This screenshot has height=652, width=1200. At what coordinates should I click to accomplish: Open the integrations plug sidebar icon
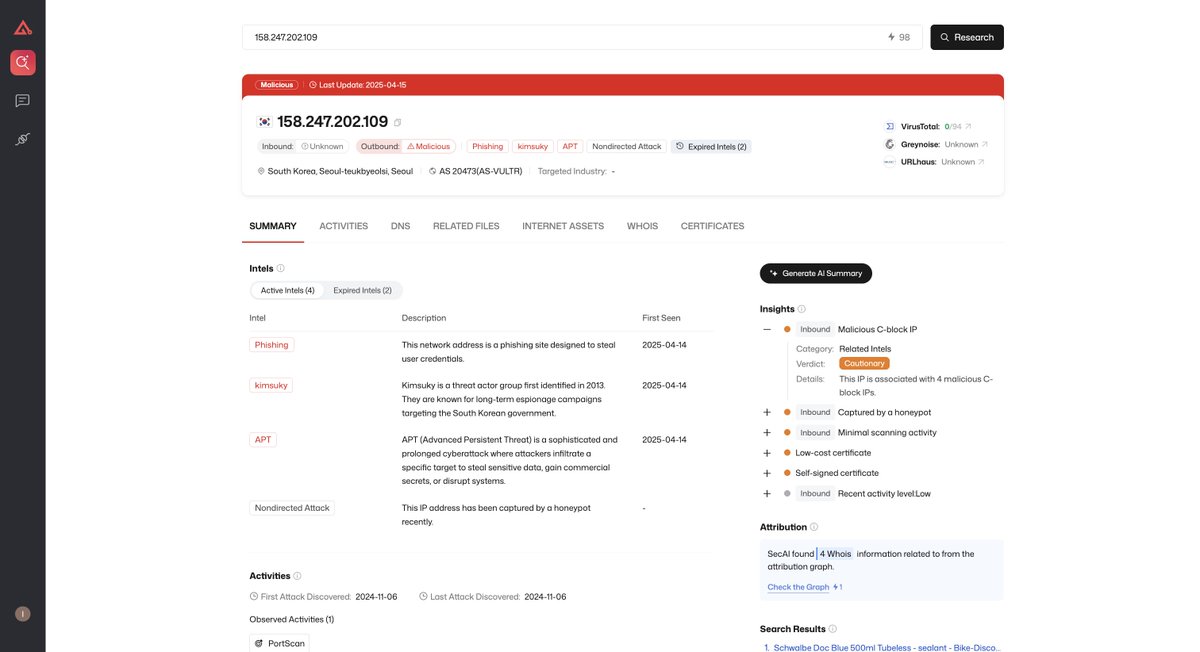(22, 139)
